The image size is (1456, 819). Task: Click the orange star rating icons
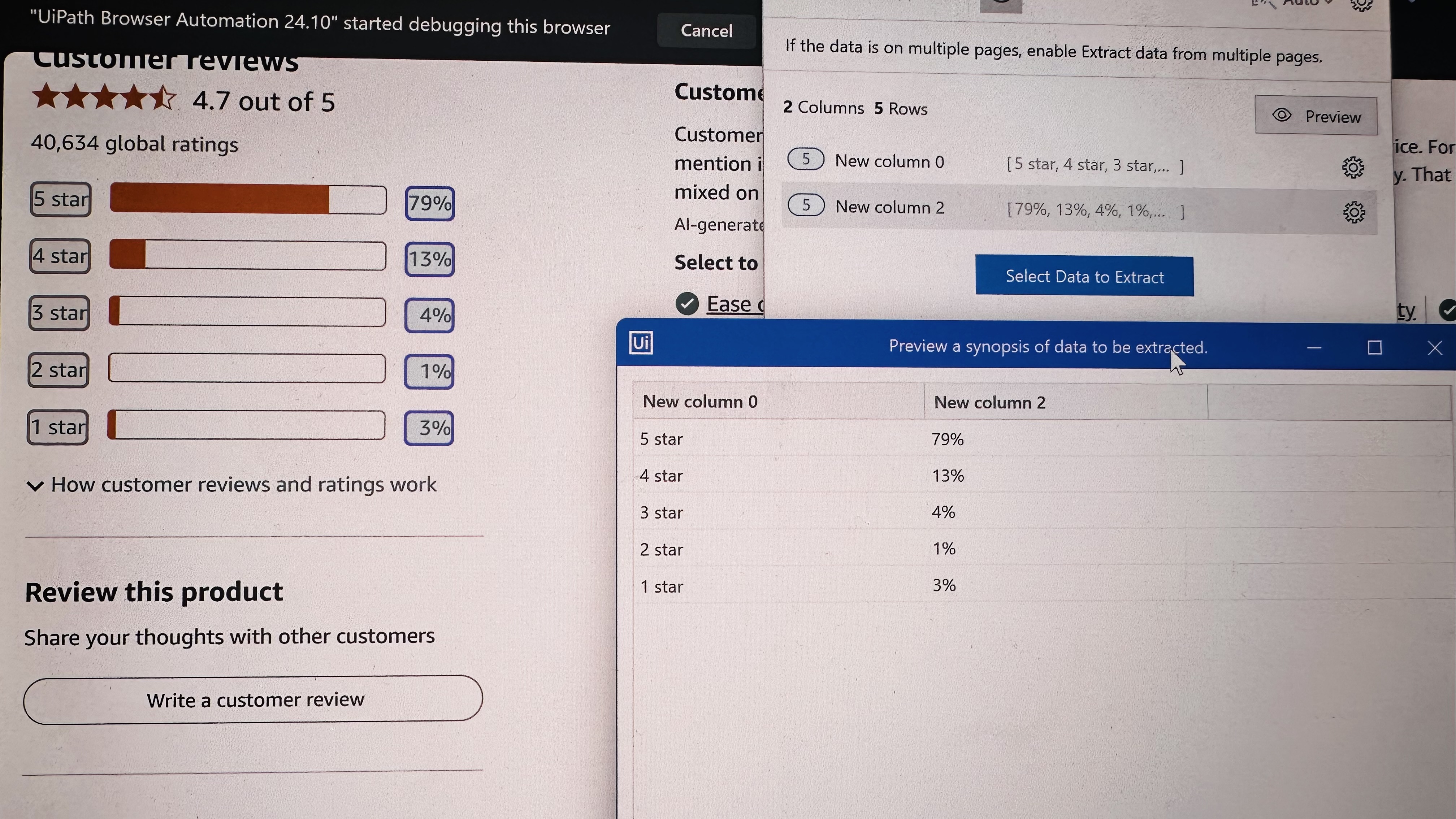104,97
